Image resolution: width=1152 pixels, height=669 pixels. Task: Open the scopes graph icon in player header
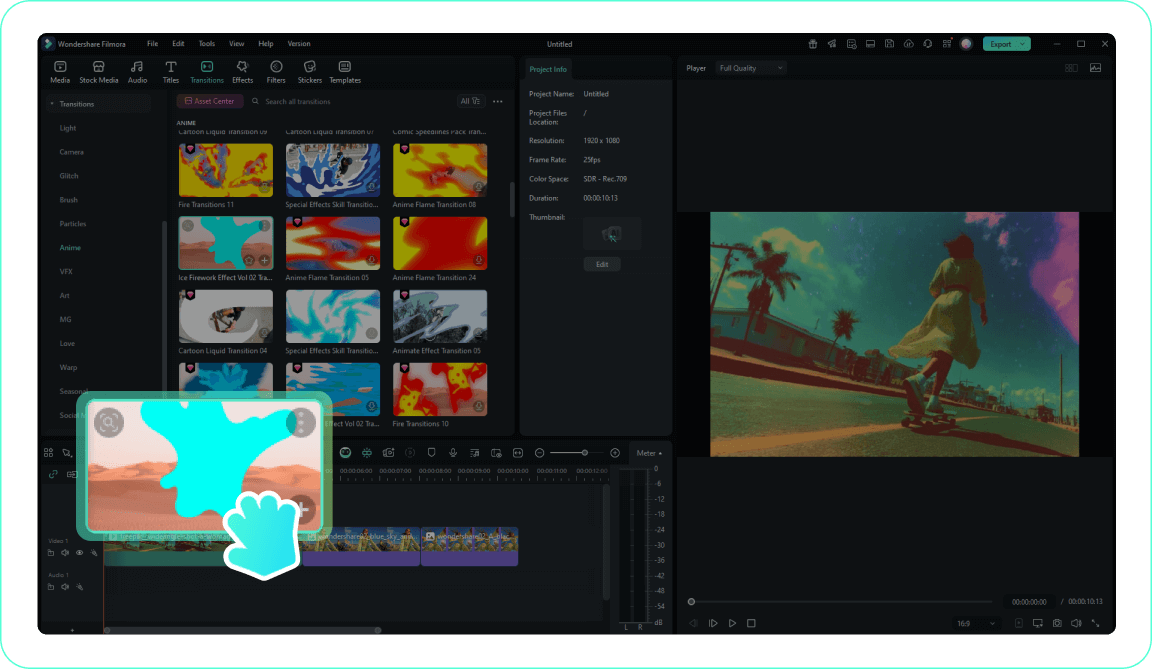(x=1095, y=68)
